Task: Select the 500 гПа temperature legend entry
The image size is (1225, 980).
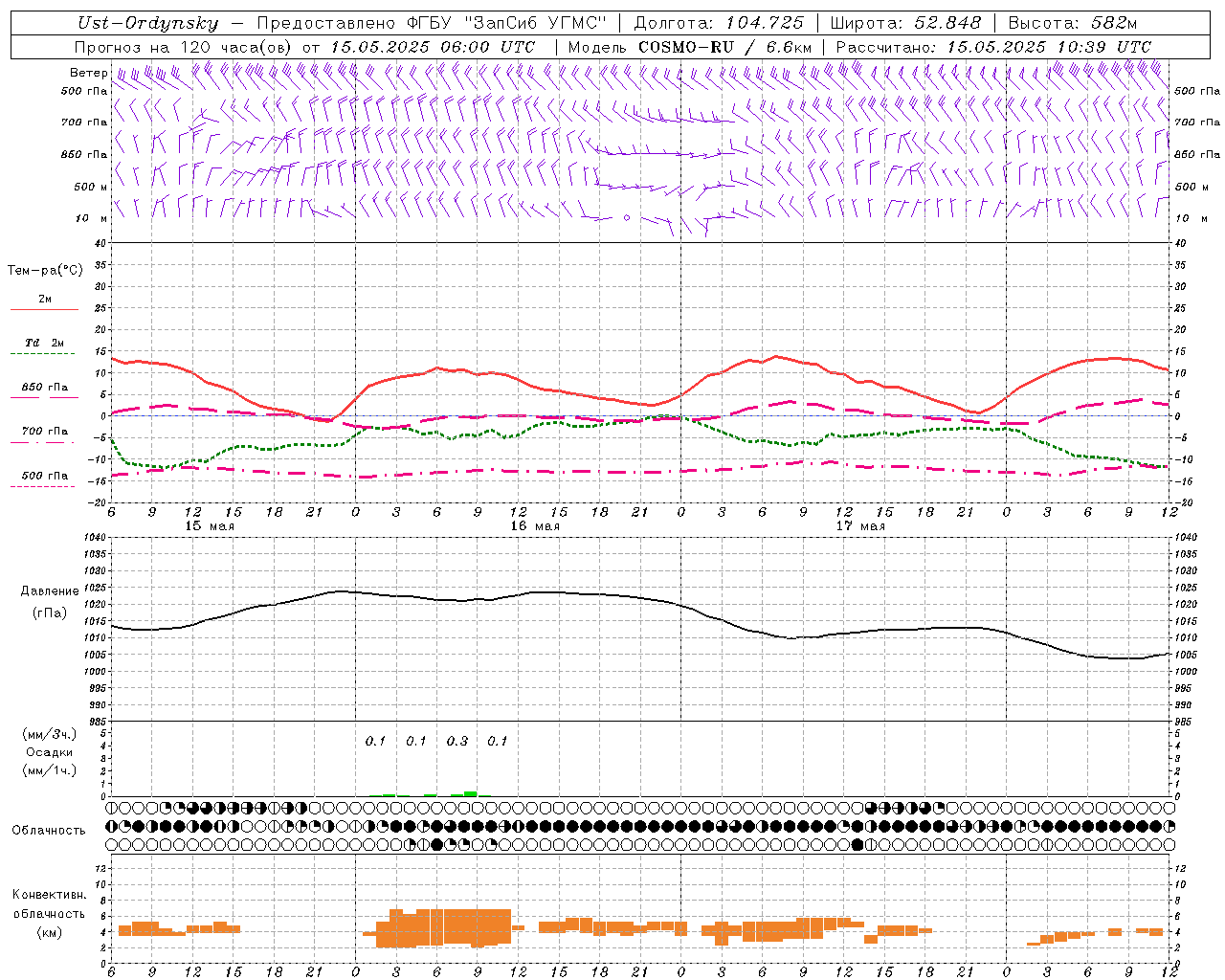Action: [45, 476]
